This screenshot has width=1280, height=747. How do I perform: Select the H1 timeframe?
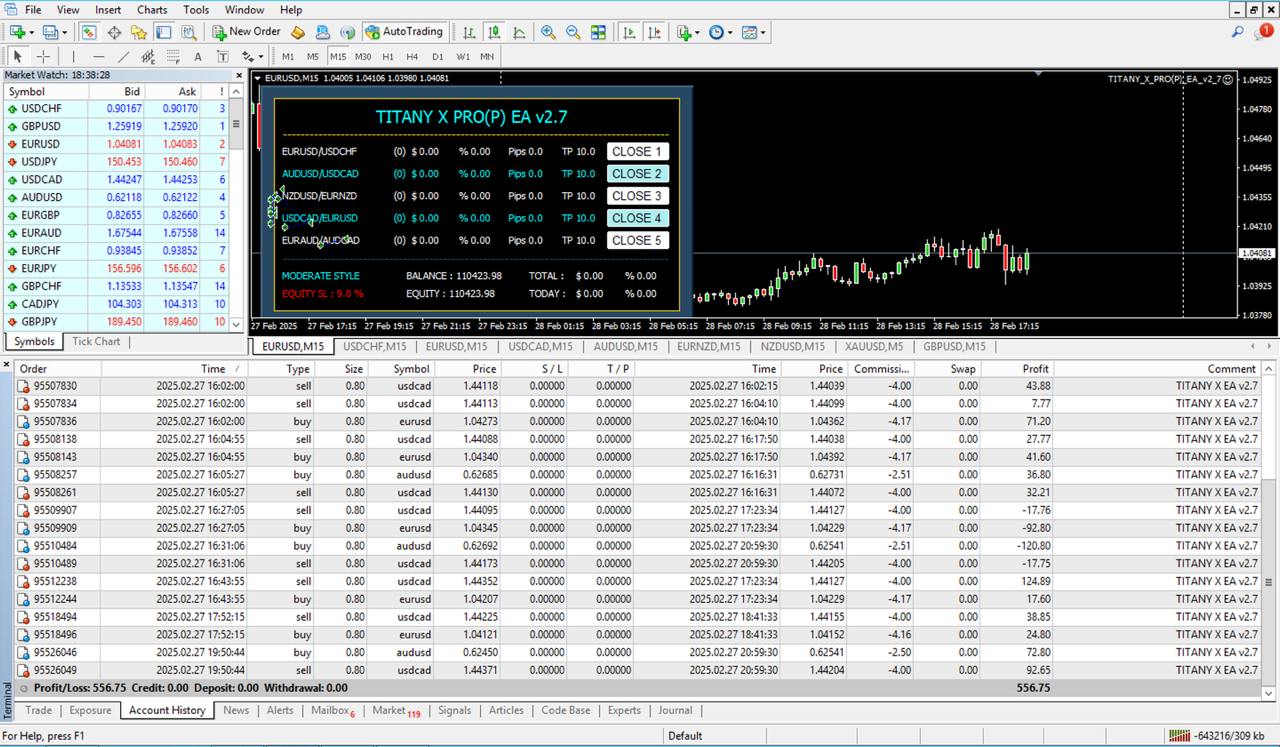[x=388, y=56]
